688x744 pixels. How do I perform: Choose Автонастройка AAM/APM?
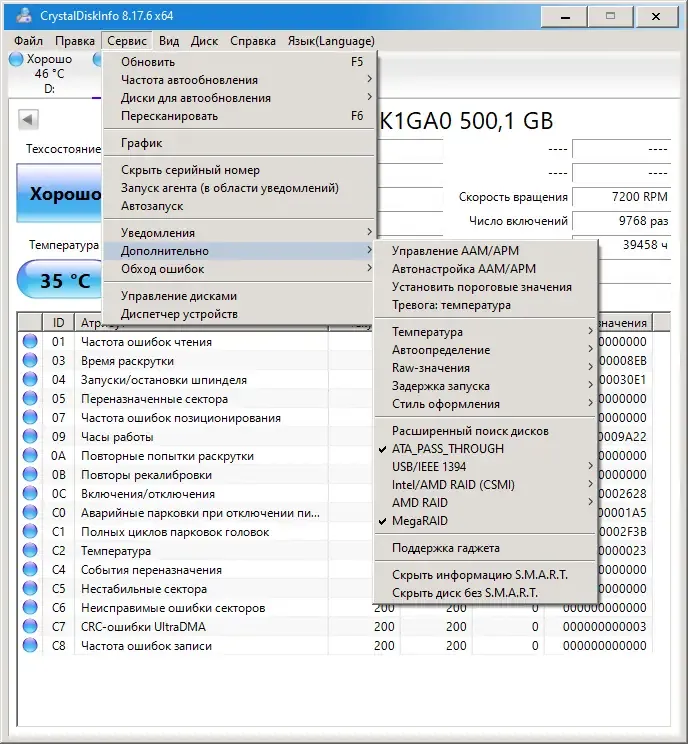(485, 269)
